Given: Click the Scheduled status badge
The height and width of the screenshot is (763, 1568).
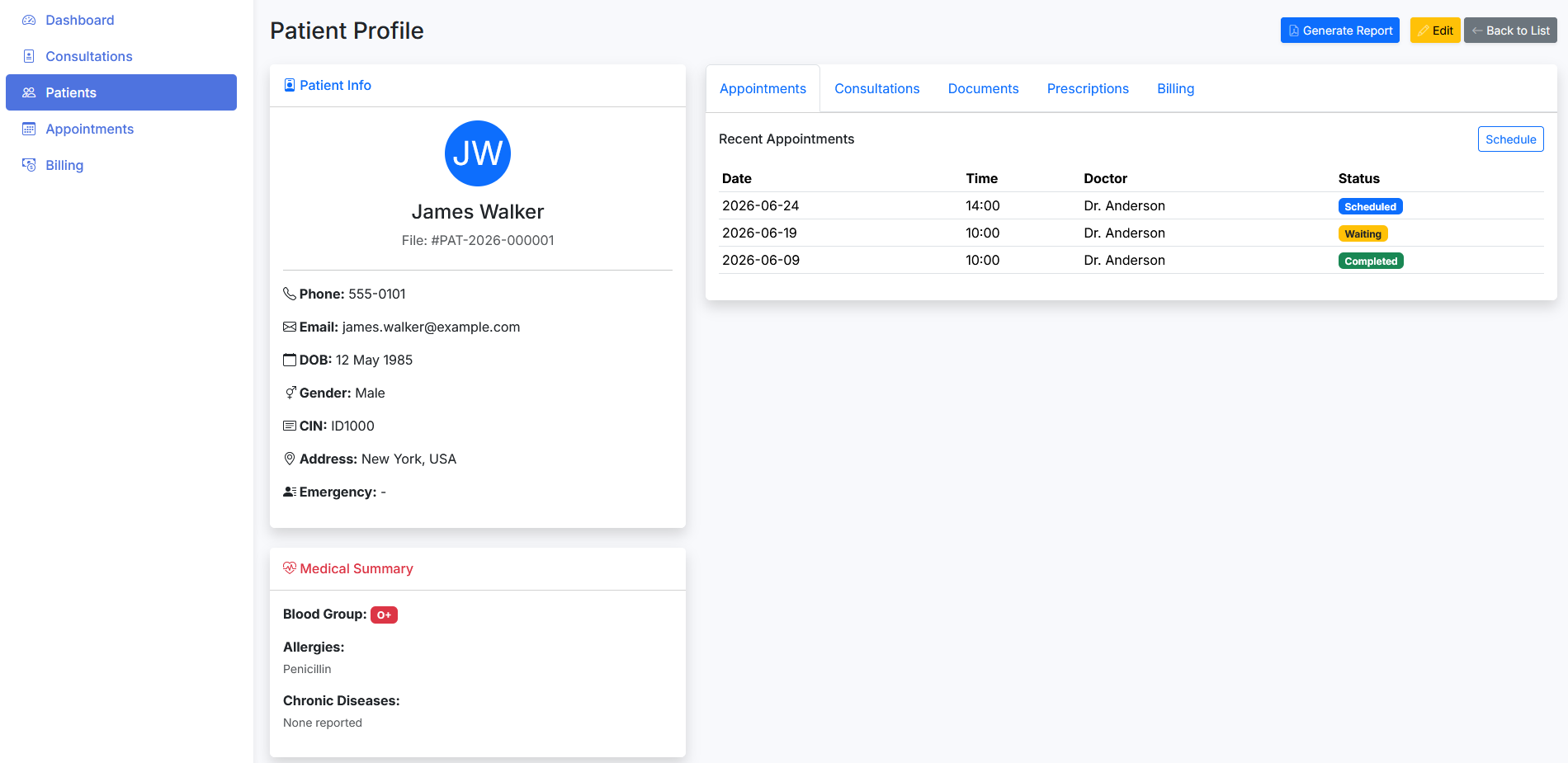Looking at the screenshot, I should pos(1370,206).
